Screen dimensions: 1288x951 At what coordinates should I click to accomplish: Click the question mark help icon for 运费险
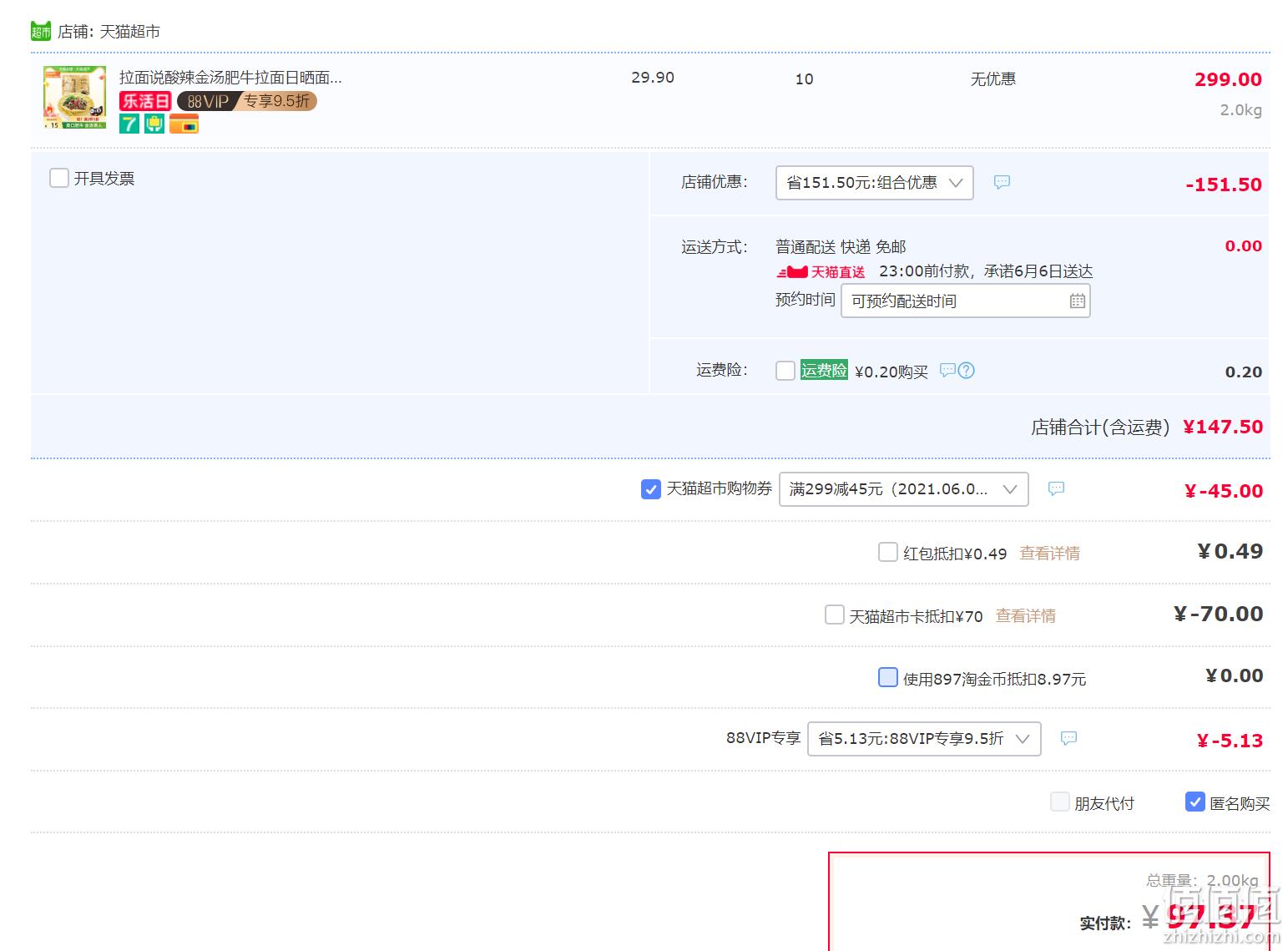point(966,371)
